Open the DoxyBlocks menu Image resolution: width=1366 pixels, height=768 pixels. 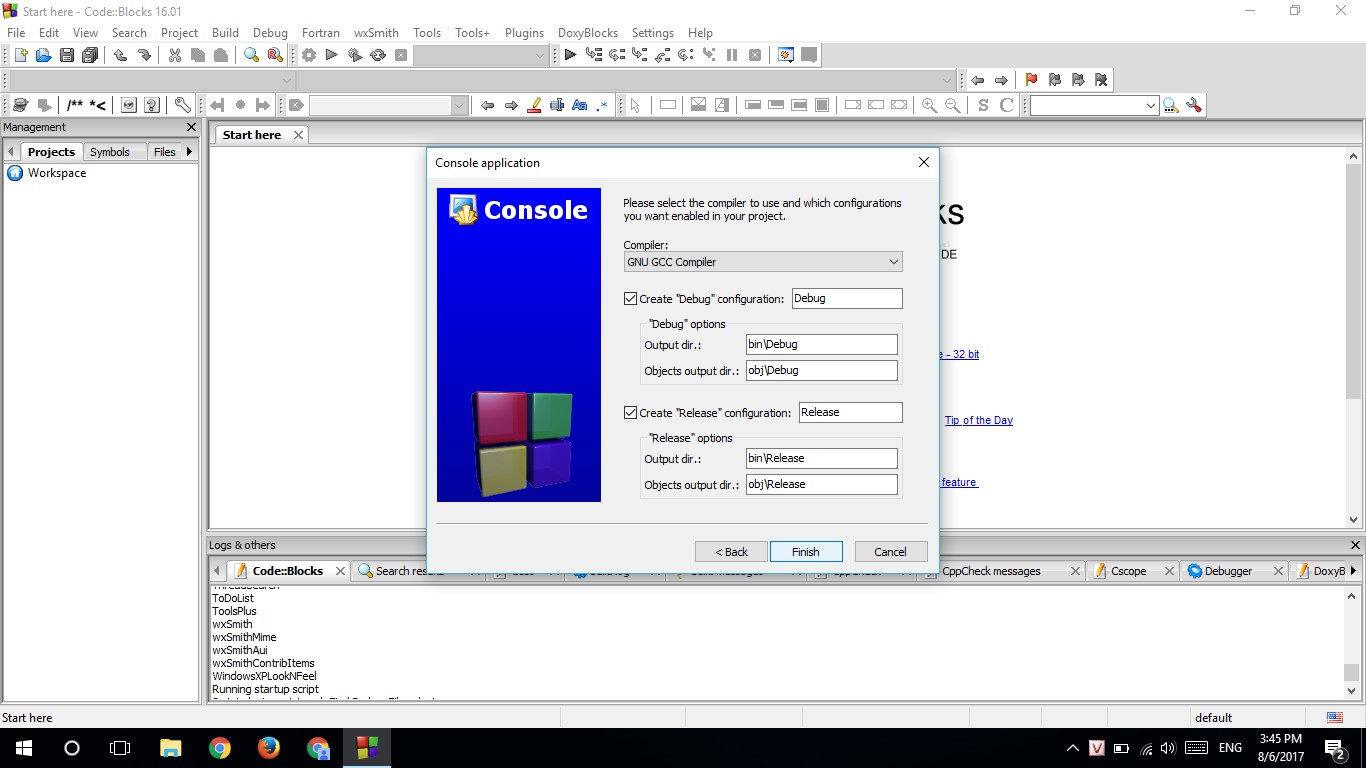pos(588,32)
